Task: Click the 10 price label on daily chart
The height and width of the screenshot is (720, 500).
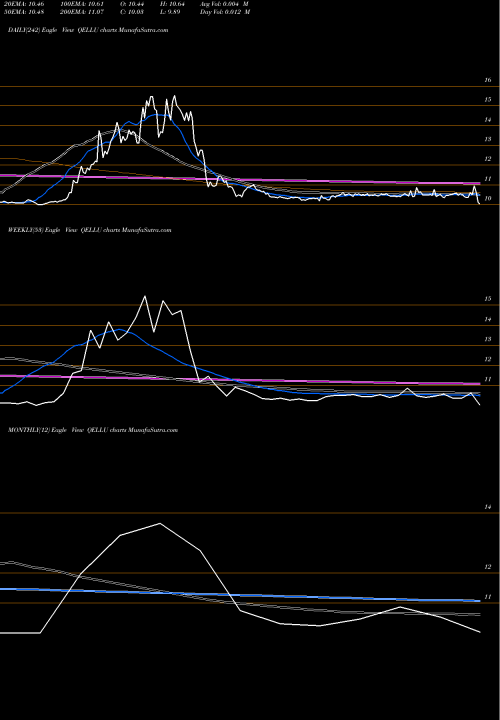Action: 488,198
